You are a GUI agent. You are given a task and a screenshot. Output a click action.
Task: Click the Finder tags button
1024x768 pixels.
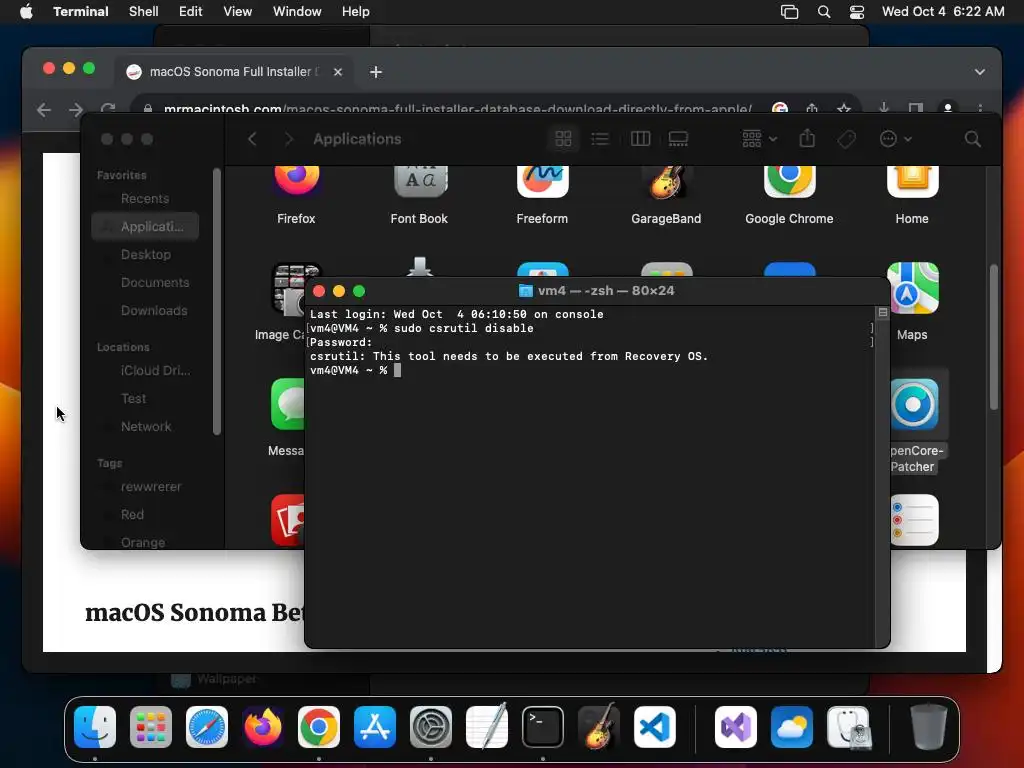pyautogui.click(x=846, y=138)
